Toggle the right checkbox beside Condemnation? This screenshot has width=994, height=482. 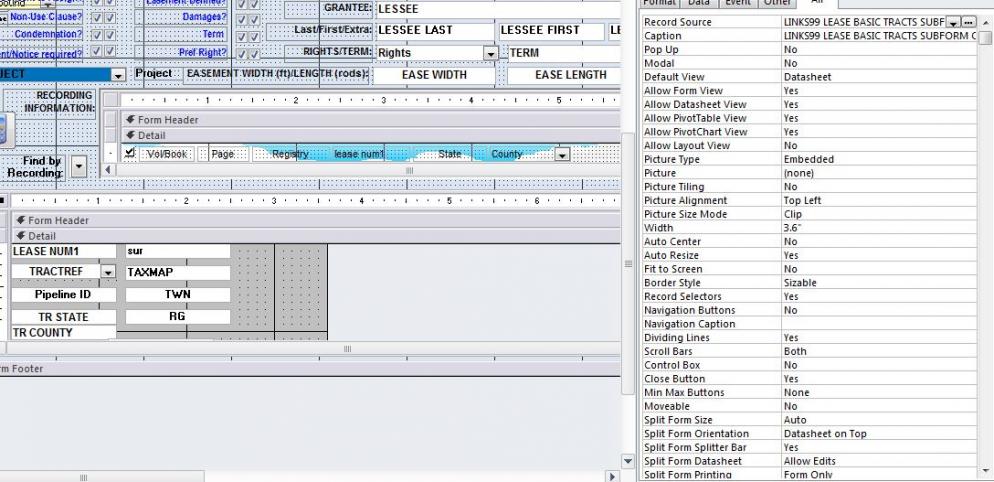(110, 35)
